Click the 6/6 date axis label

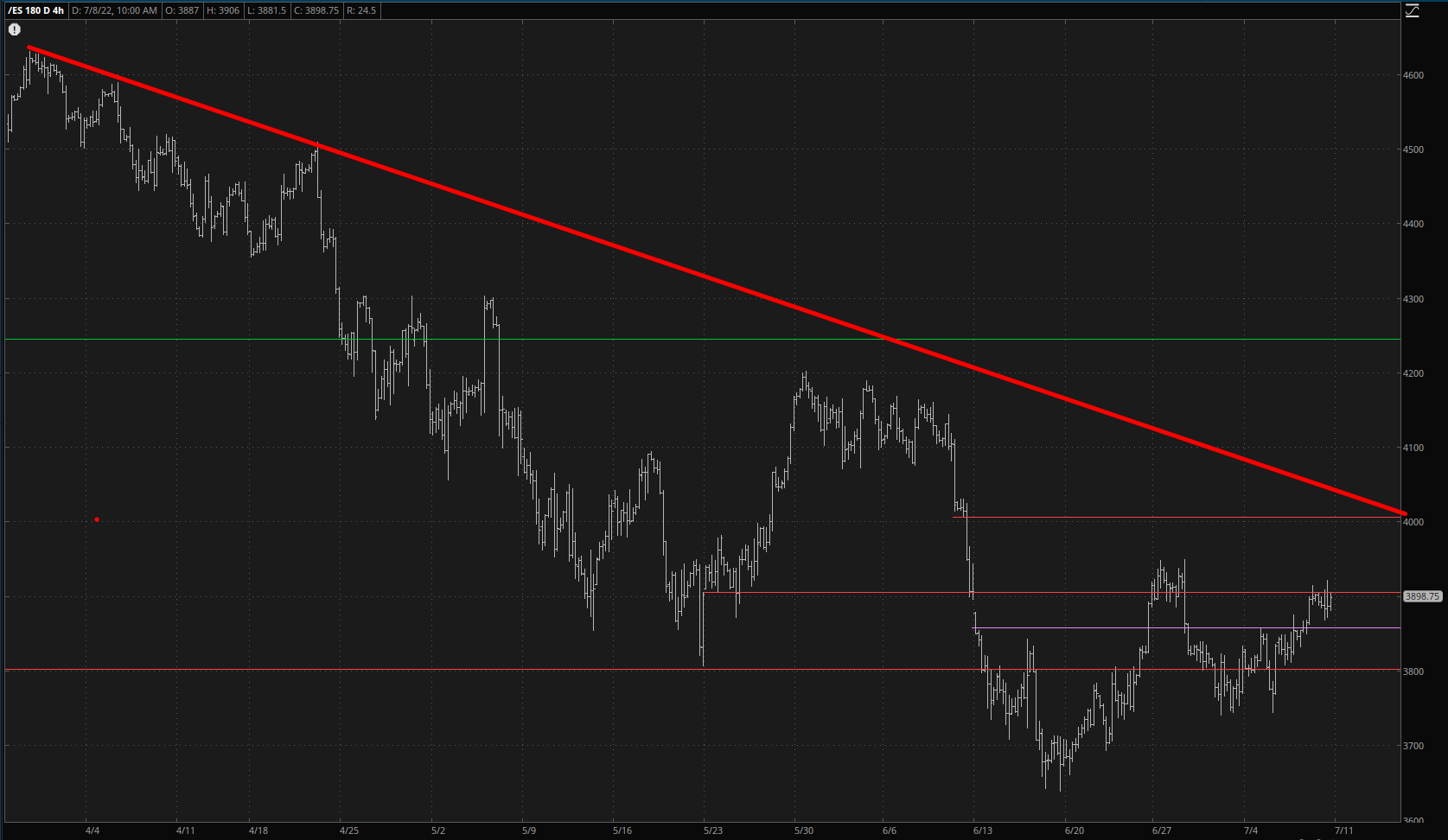890,830
